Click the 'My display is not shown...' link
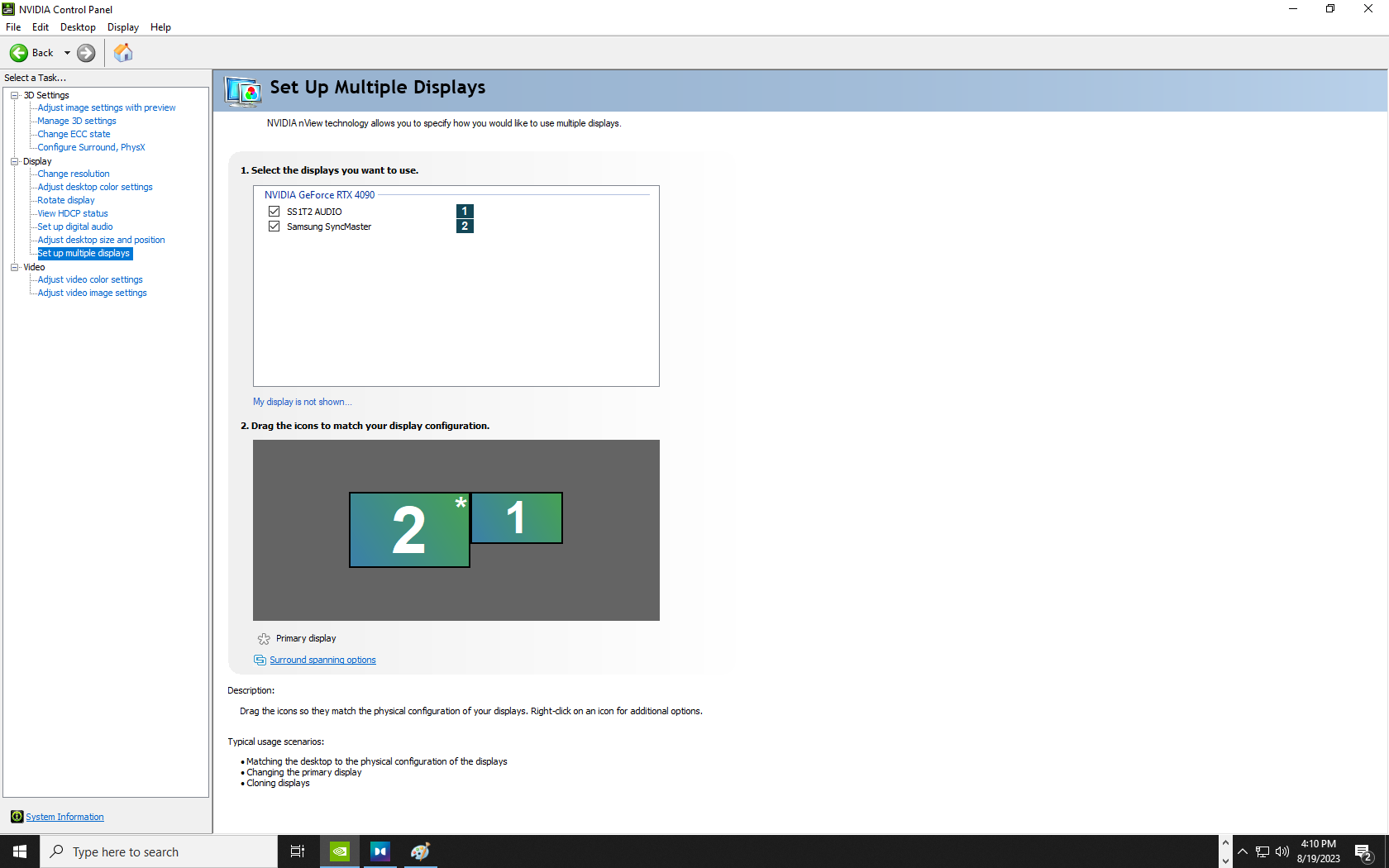 [302, 402]
